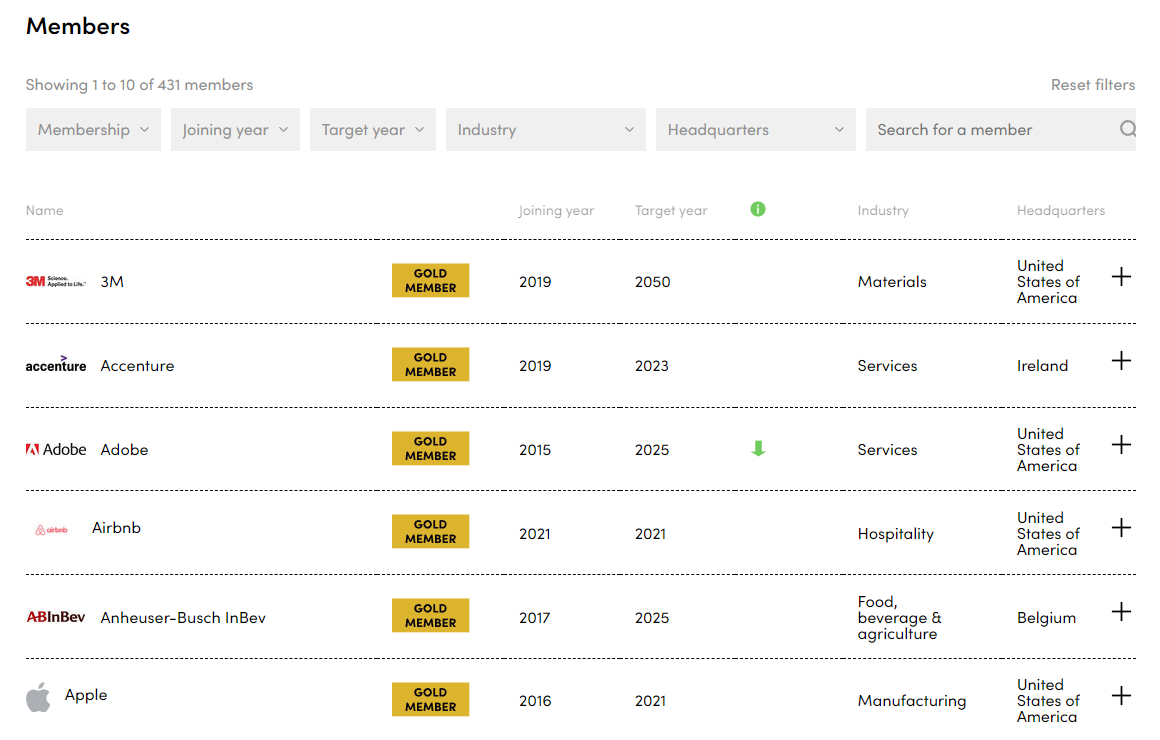Image resolution: width=1160 pixels, height=740 pixels.
Task: Click the Members heading
Action: [x=78, y=26]
